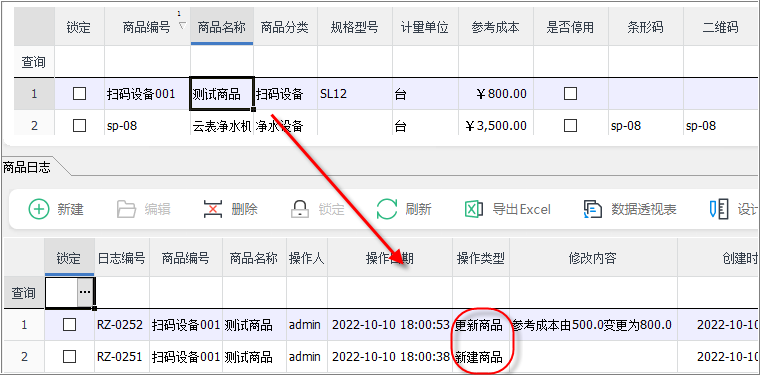Click 商品分类 column header
The height and width of the screenshot is (375, 760).
[x=285, y=27]
